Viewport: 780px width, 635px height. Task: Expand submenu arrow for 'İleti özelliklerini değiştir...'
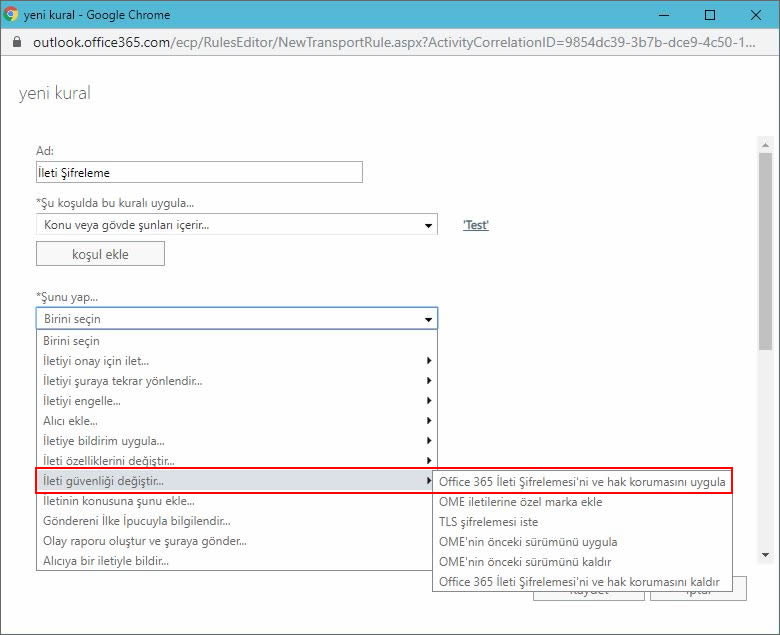coord(429,460)
